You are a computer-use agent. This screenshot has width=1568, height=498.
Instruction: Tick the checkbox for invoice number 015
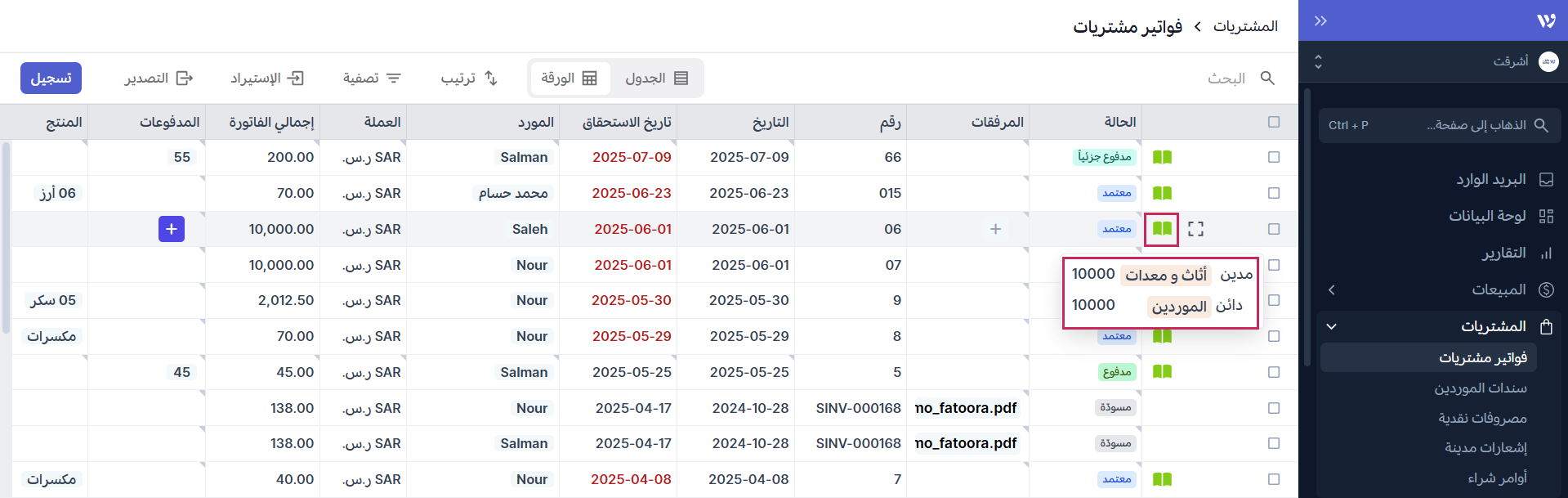[x=1274, y=193]
